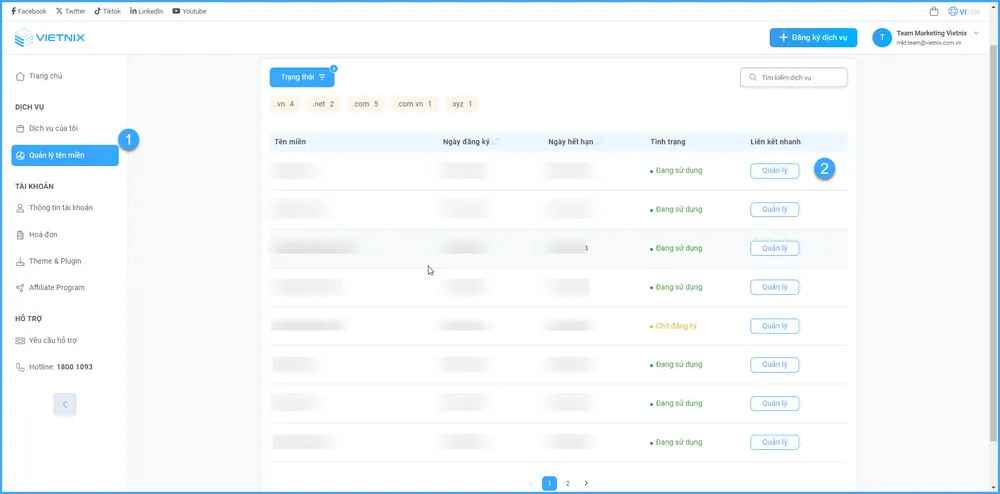Collapse the sidebar with arrow button

(65, 404)
